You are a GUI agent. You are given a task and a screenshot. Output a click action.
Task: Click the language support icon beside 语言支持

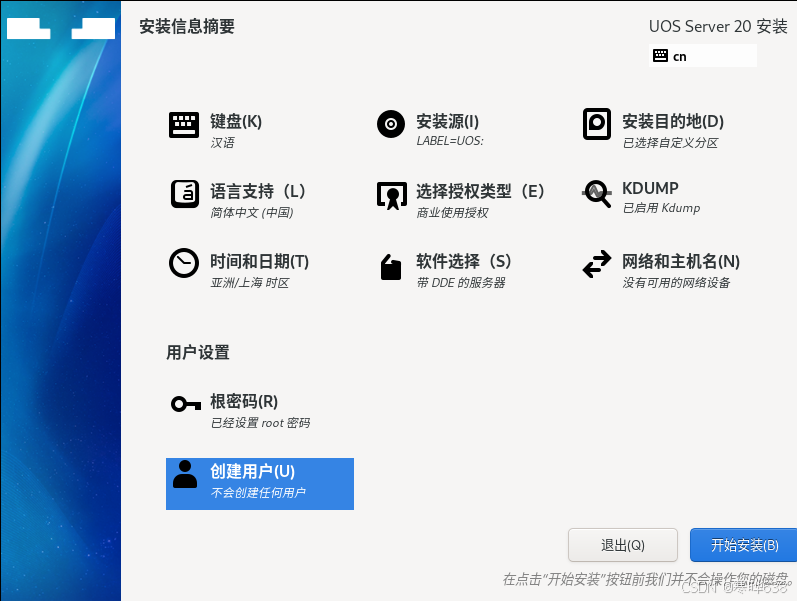pyautogui.click(x=185, y=194)
